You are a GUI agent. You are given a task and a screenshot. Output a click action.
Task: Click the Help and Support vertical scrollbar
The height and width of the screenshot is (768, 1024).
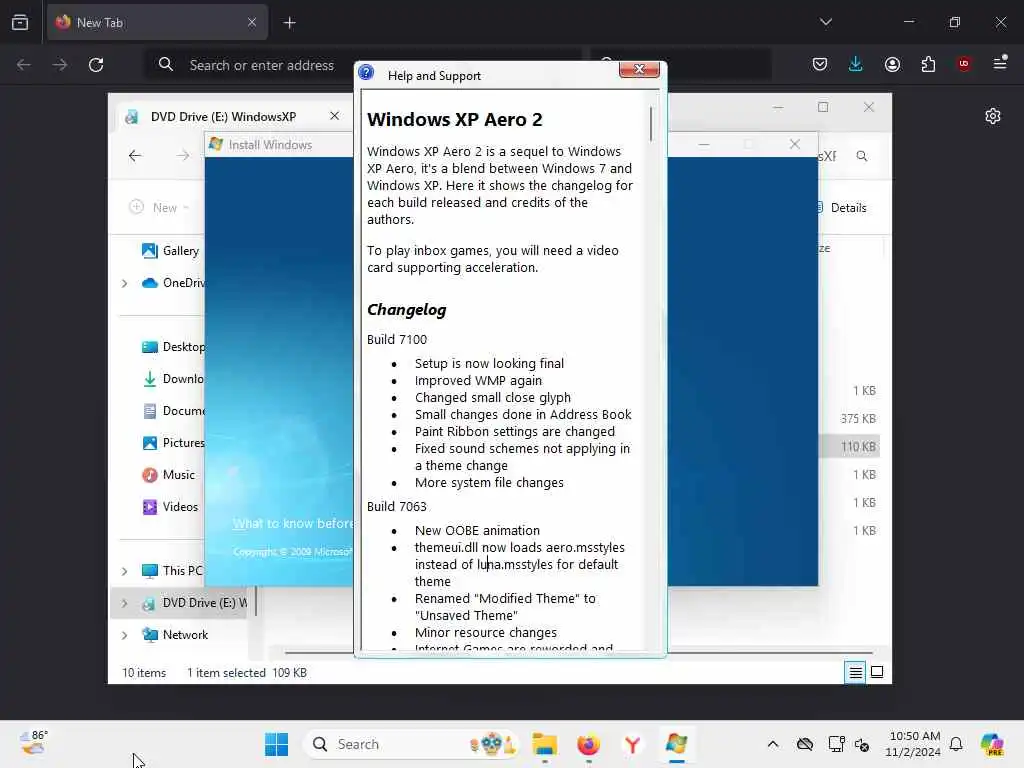(x=651, y=124)
